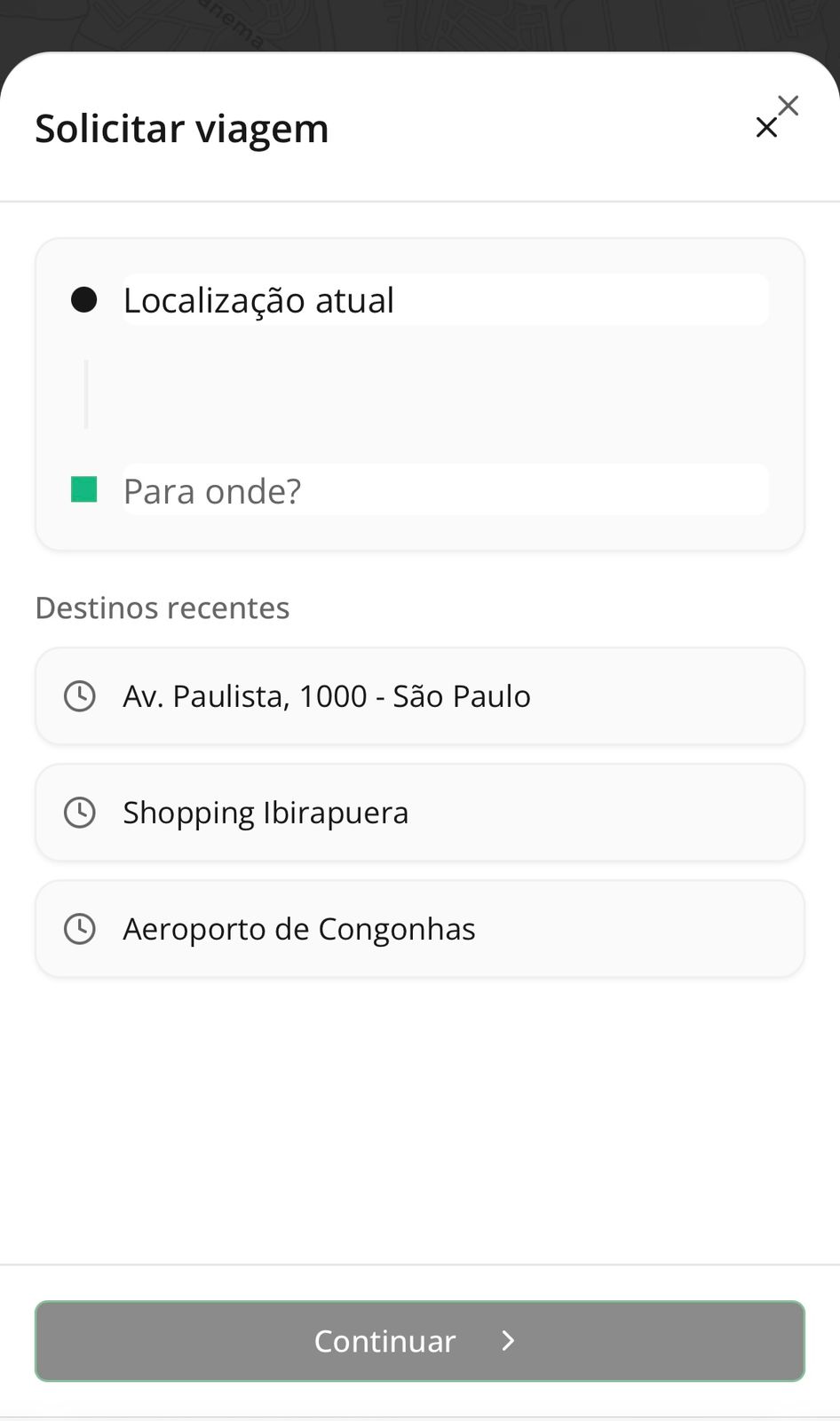Click clock icon beside Av. Paulista, 1000
Viewport: 840px width, 1421px height.
(80, 696)
